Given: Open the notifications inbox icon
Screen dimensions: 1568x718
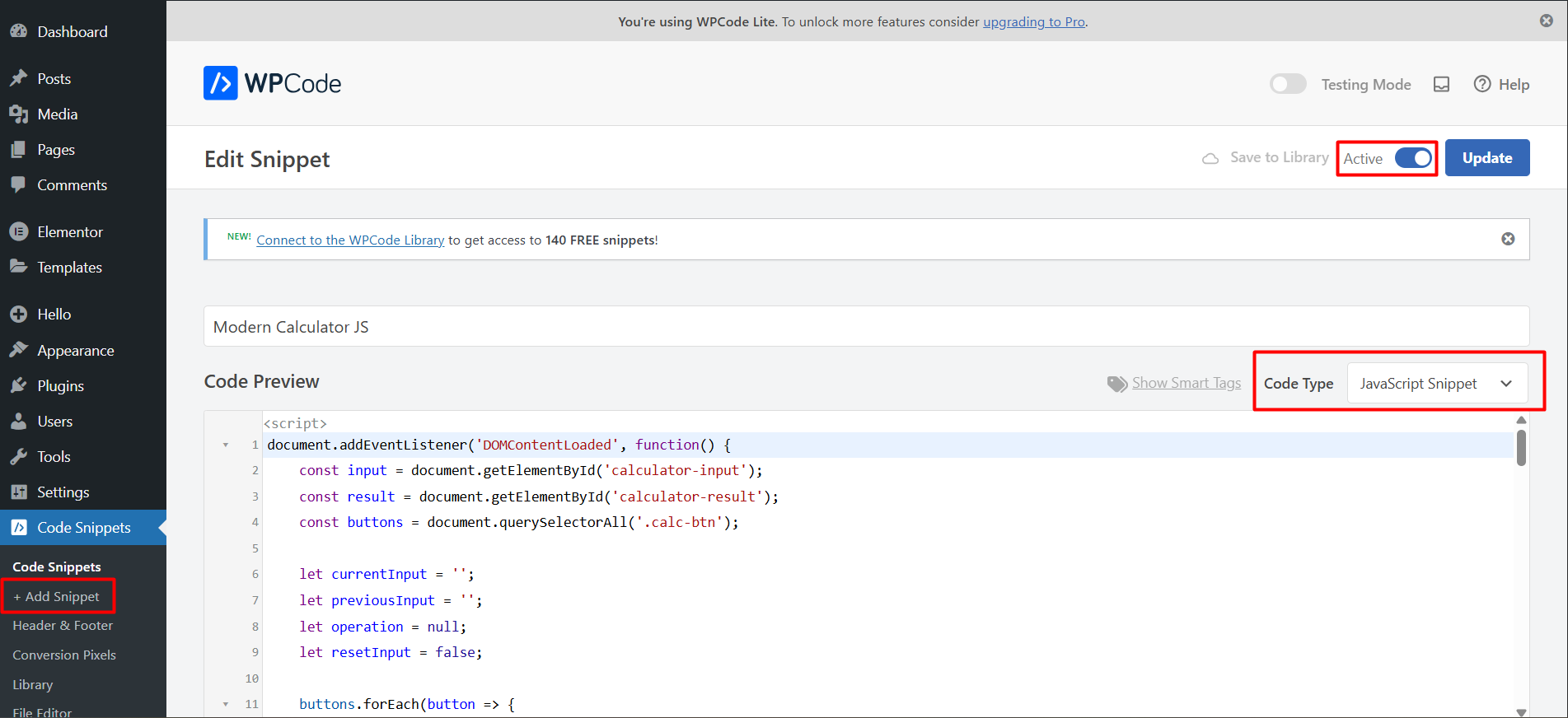Looking at the screenshot, I should (1441, 84).
